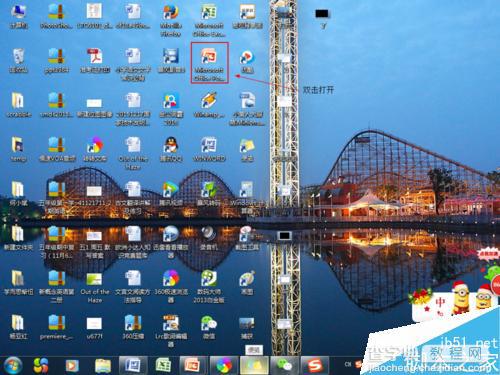The width and height of the screenshot is (500, 375).
Task: Open the Microsoft Office PowerPoint desktop shortcut
Action: tap(209, 62)
